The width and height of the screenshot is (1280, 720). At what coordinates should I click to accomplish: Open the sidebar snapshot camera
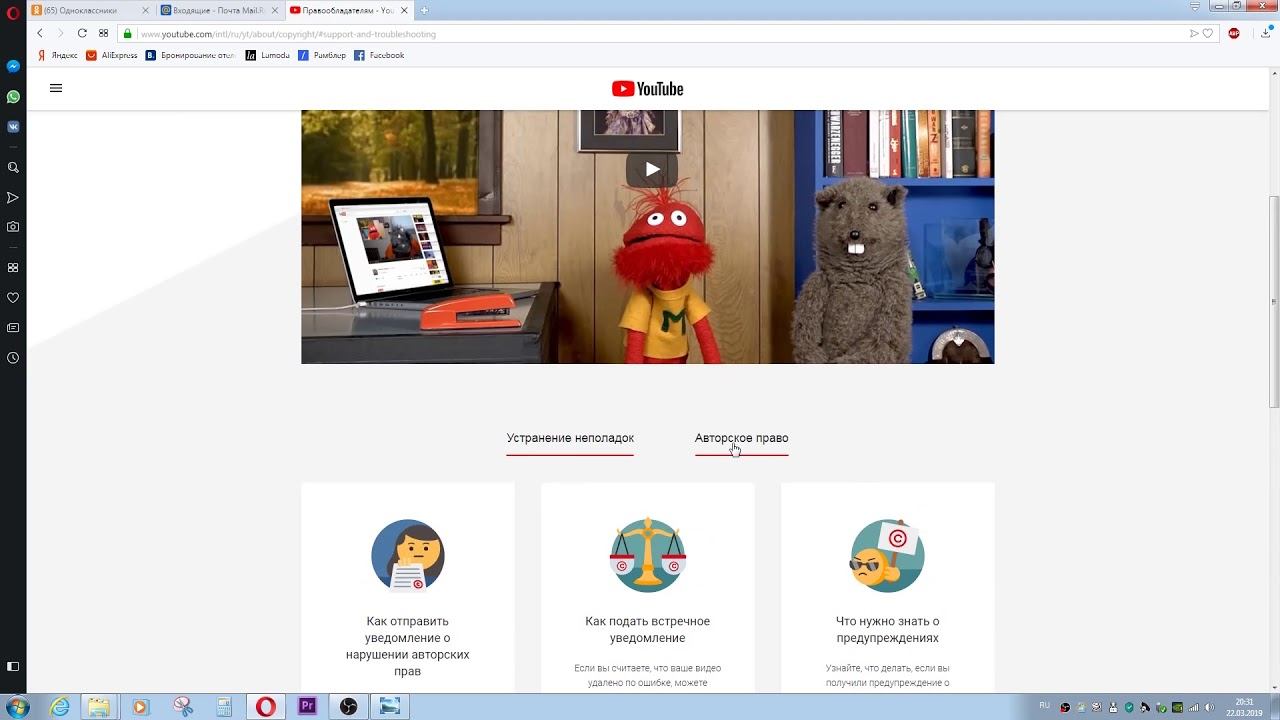tap(13, 227)
